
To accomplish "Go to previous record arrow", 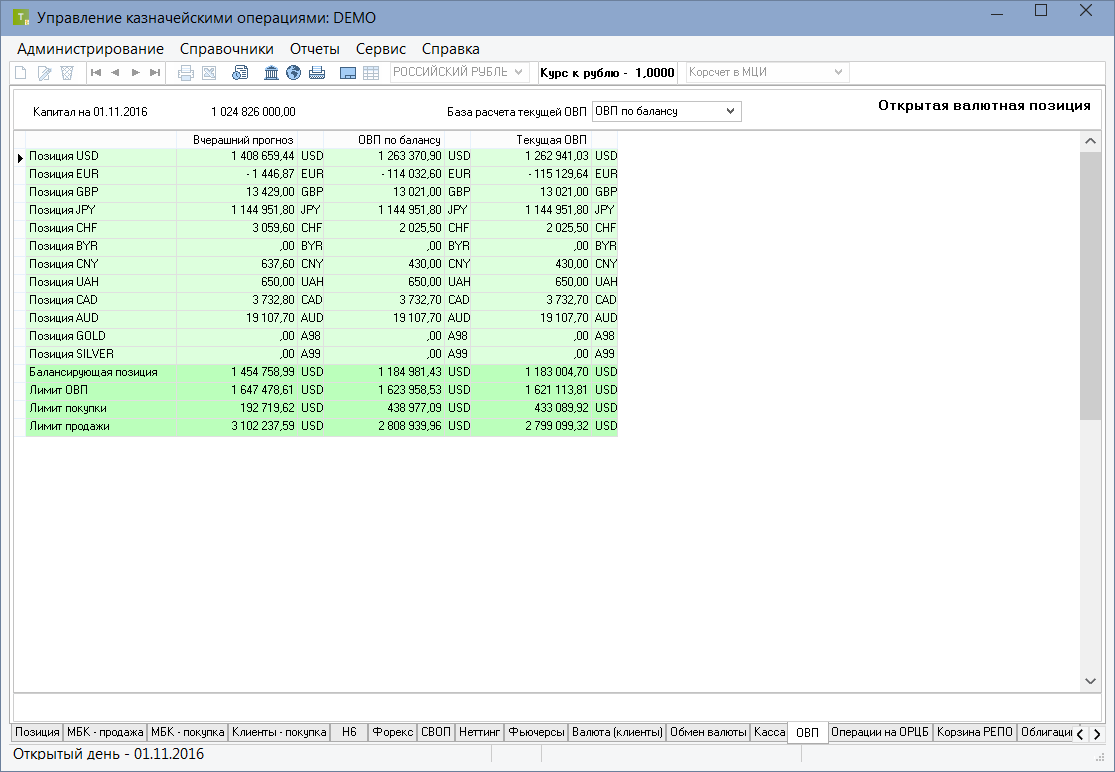I will coord(115,73).
